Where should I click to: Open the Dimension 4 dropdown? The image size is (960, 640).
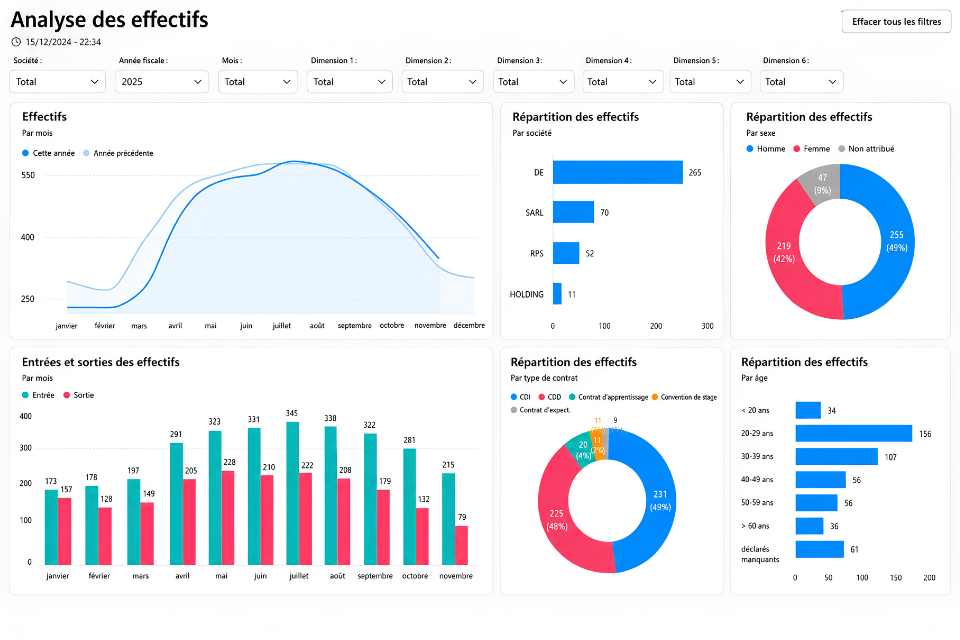click(x=621, y=81)
